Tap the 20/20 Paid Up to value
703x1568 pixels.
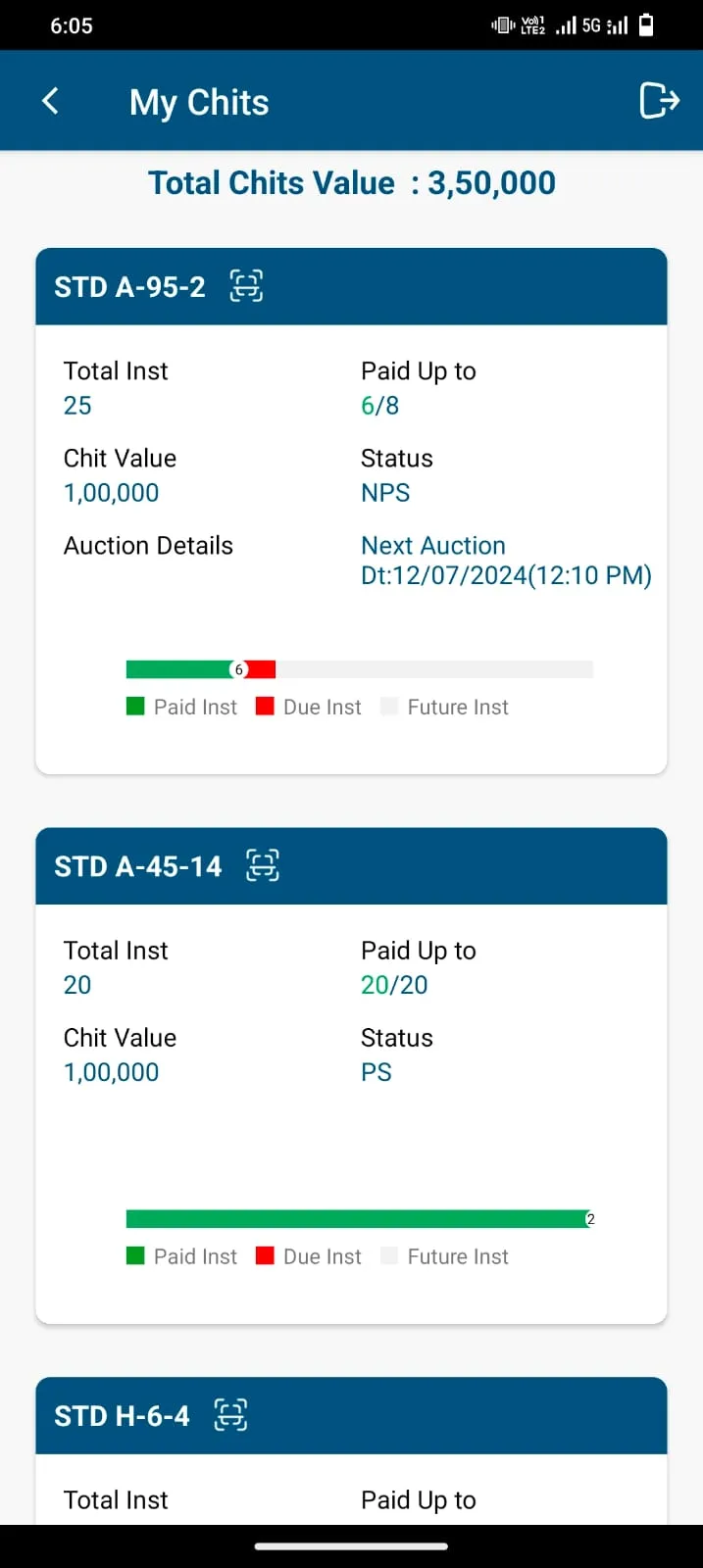pos(394,985)
